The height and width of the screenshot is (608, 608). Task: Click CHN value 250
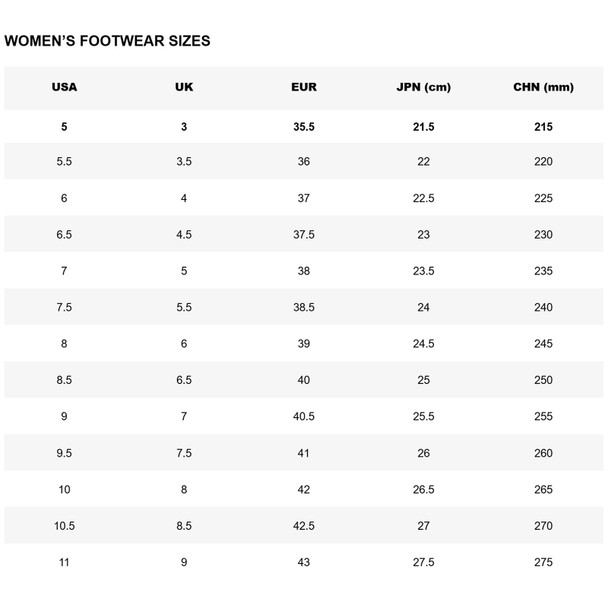pyautogui.click(x=543, y=380)
